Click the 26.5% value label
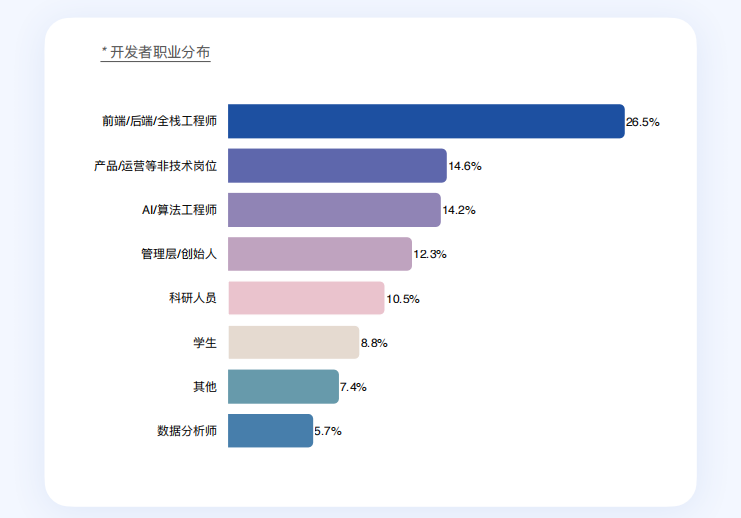This screenshot has height=518, width=741. pos(643,122)
